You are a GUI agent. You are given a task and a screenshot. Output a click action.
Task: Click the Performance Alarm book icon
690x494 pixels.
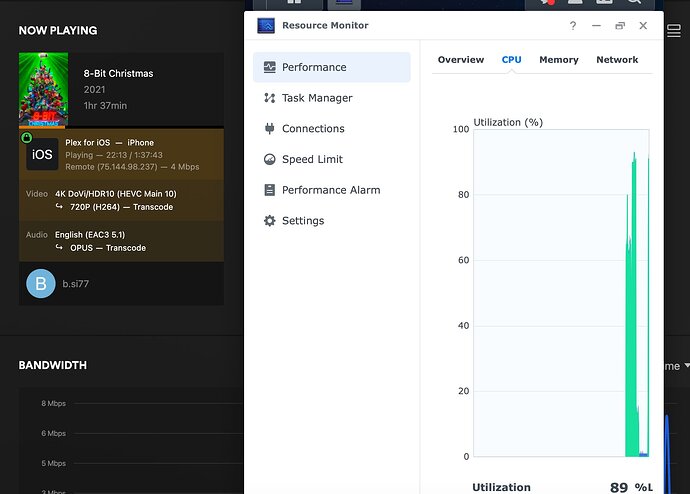click(269, 190)
